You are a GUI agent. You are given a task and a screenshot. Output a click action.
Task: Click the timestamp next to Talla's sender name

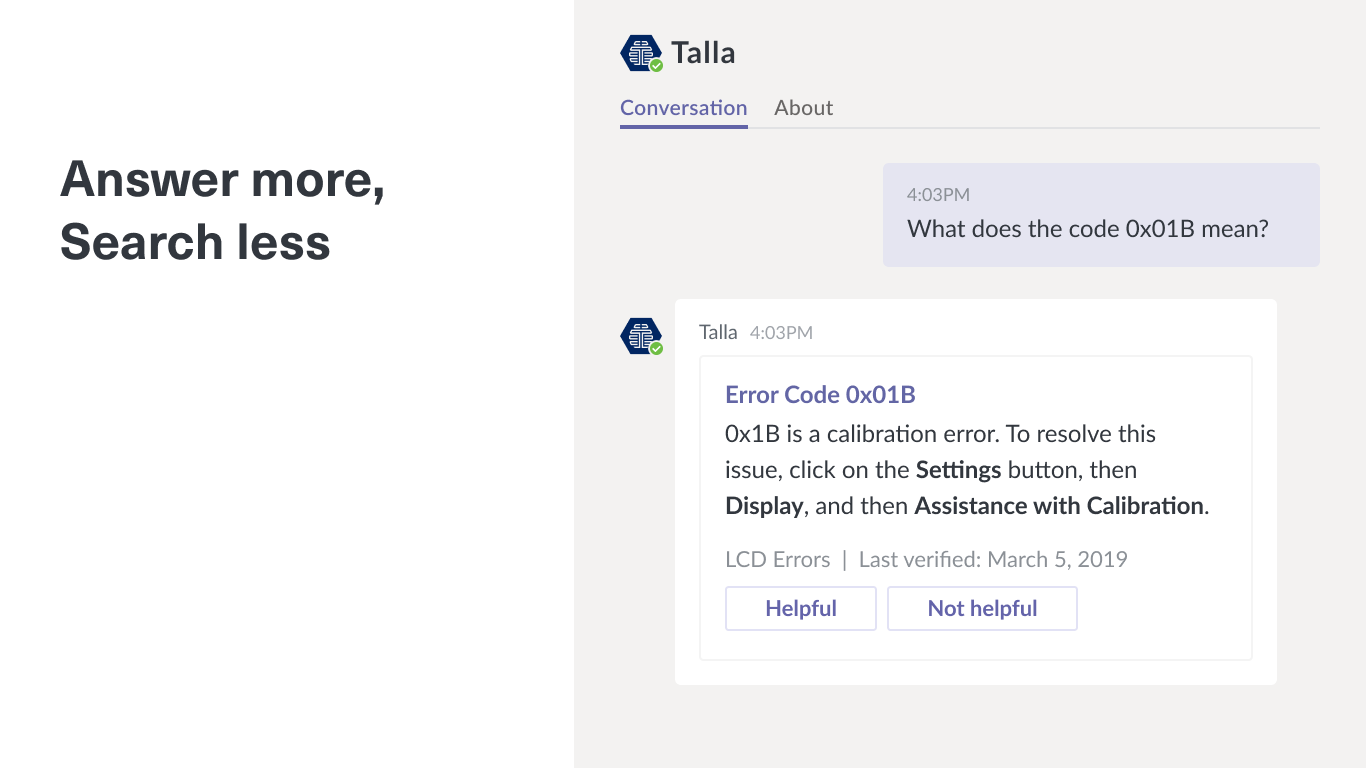pyautogui.click(x=781, y=333)
